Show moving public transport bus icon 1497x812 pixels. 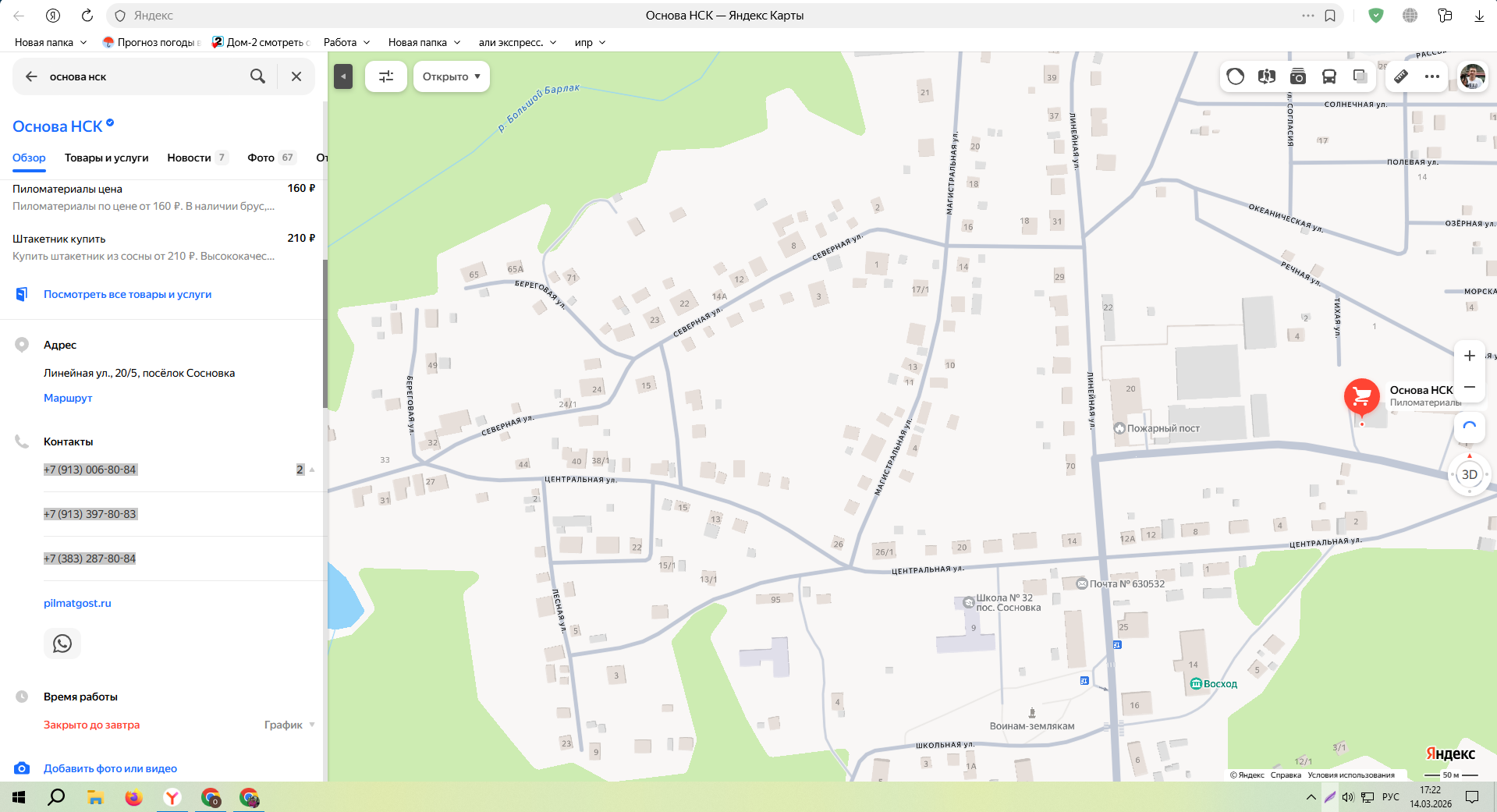coord(1329,76)
